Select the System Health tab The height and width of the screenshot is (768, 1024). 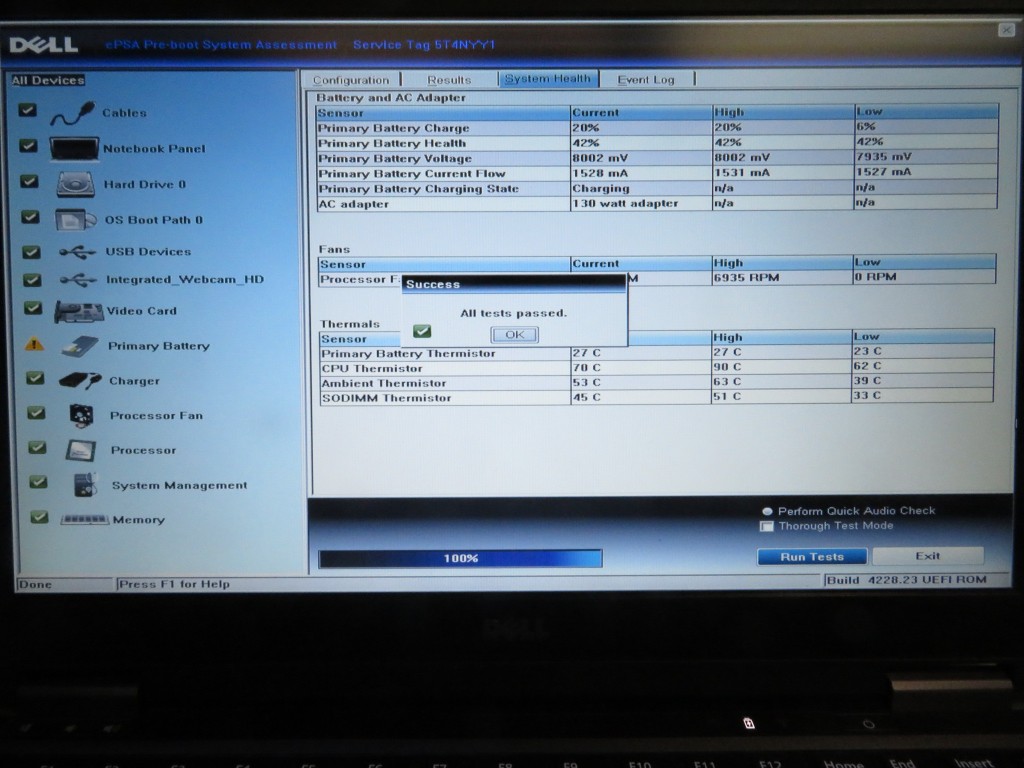(548, 78)
